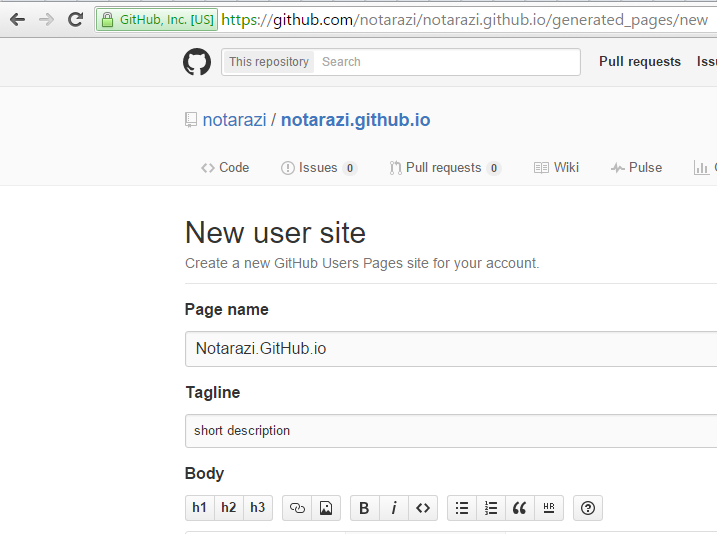
Task: Click the Body label
Action: coord(204,473)
